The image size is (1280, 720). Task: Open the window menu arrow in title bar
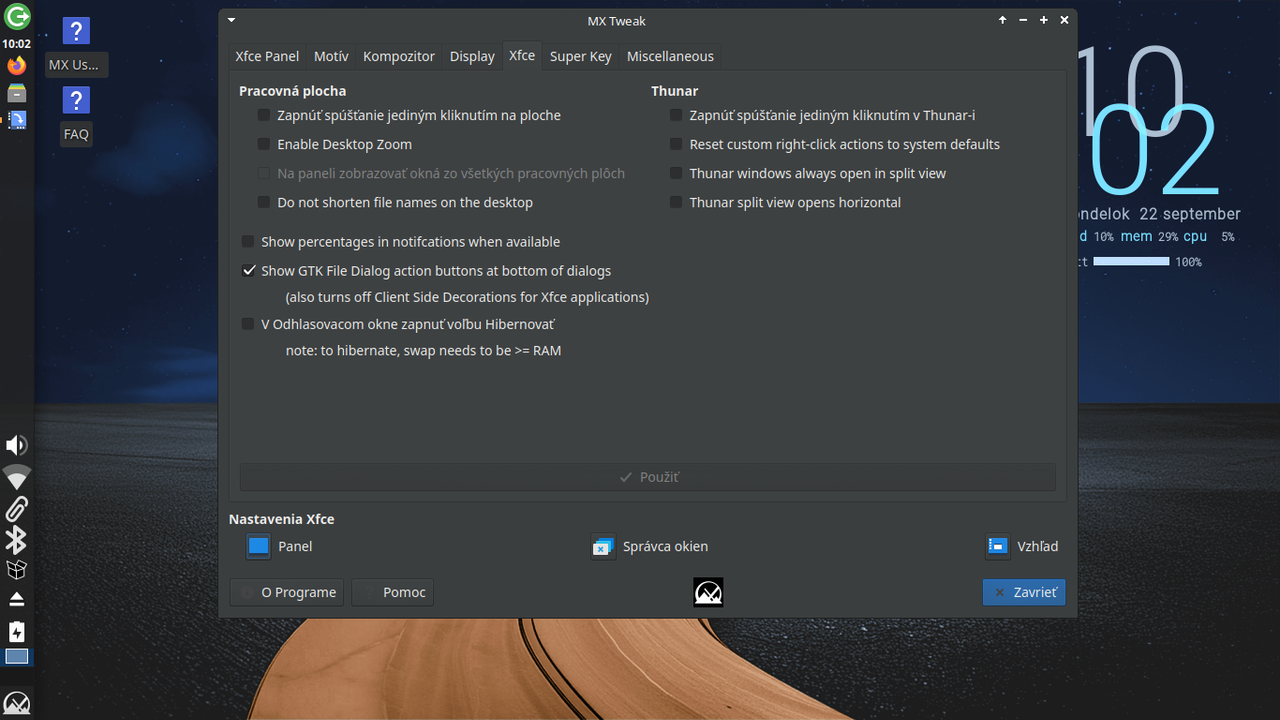[232, 20]
